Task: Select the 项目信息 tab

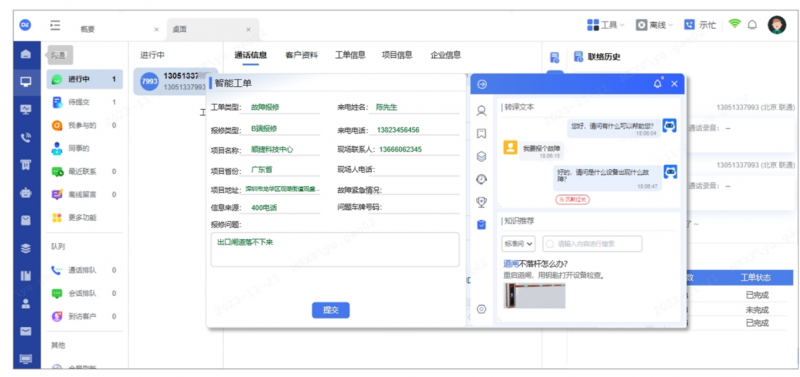Action: coord(397,55)
